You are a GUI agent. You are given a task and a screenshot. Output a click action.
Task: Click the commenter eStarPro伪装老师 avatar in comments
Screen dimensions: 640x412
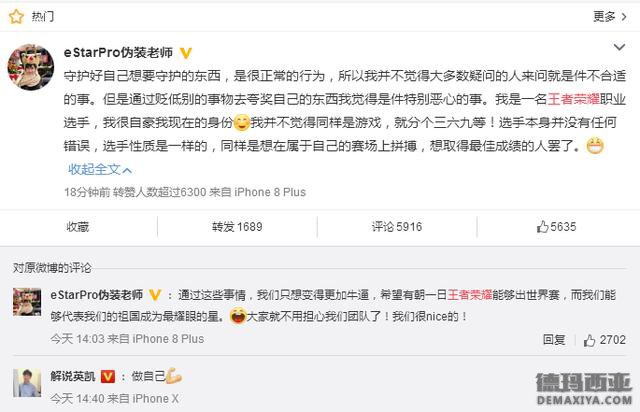point(27,302)
